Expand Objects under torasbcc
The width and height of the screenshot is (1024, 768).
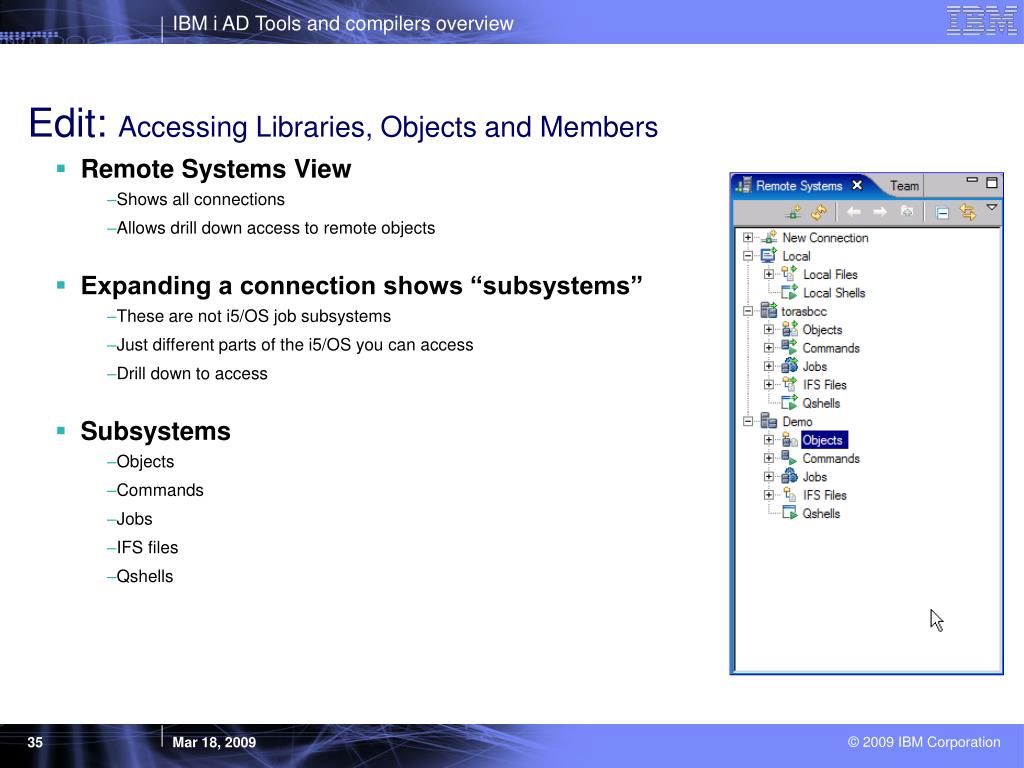coord(769,330)
